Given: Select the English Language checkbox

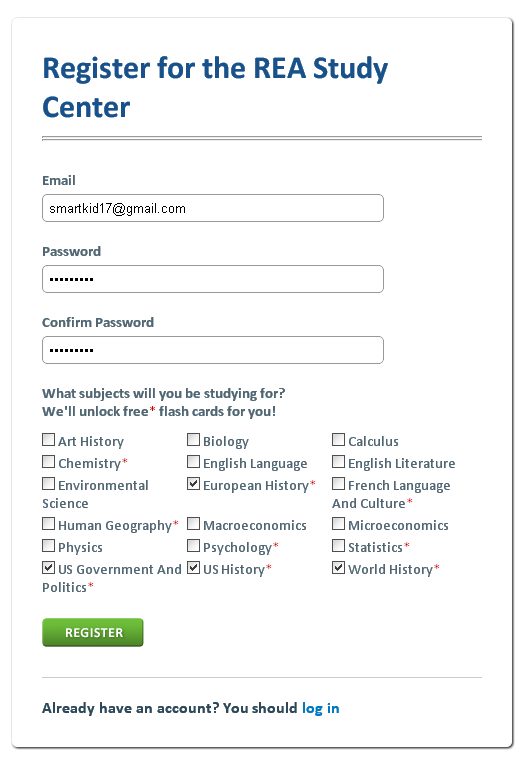Looking at the screenshot, I should [193, 462].
